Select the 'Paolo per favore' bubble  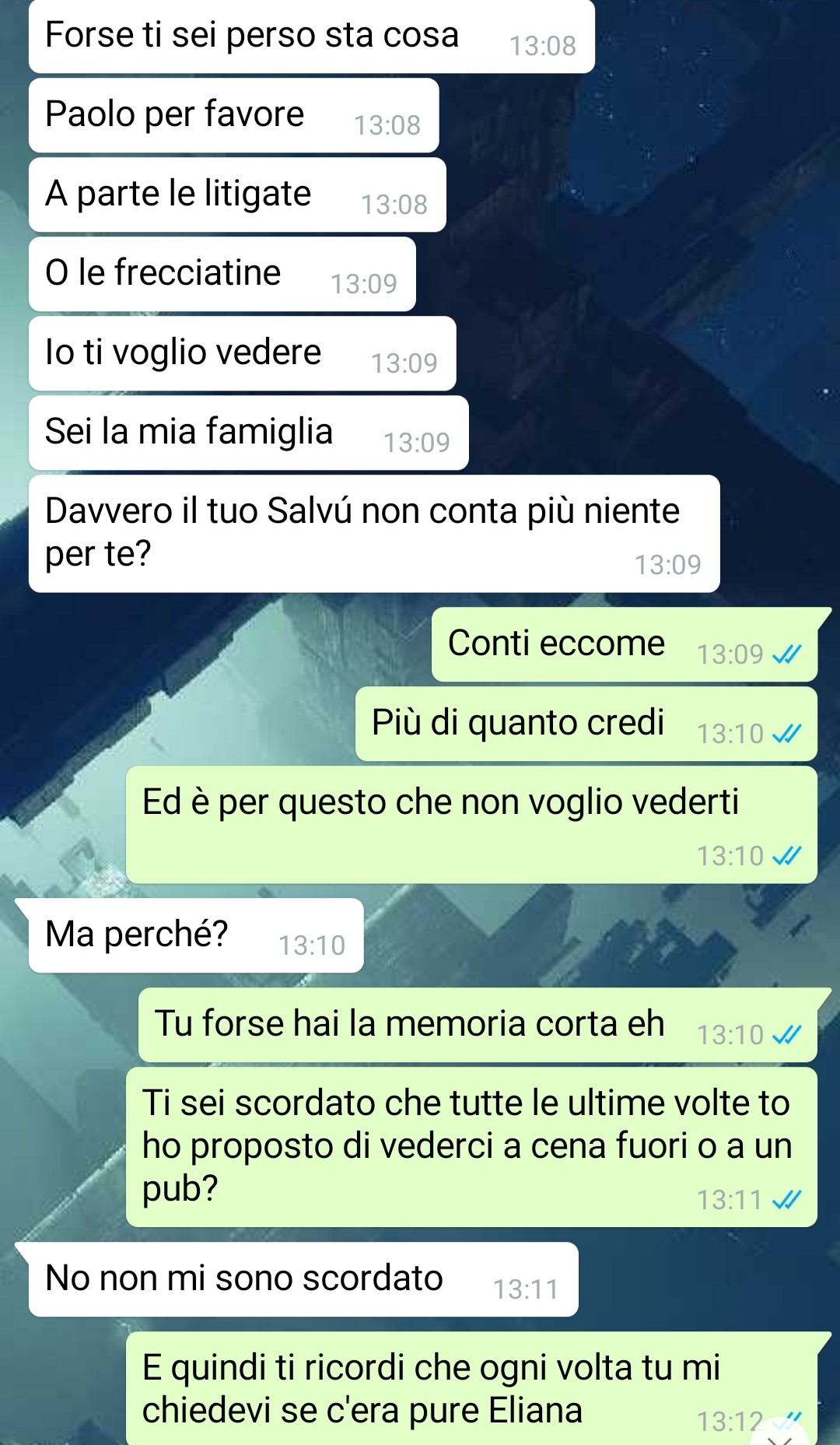234,115
